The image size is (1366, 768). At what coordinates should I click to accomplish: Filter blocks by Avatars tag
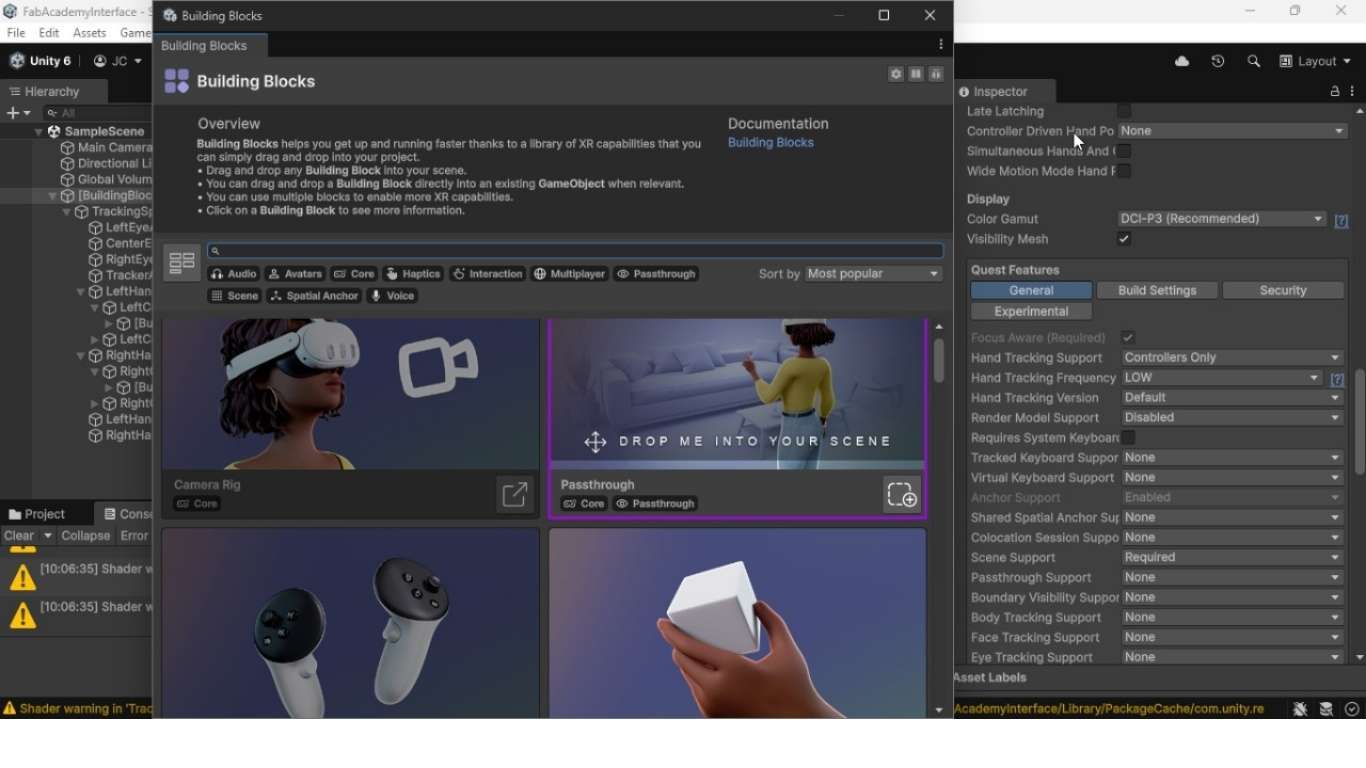(x=295, y=274)
